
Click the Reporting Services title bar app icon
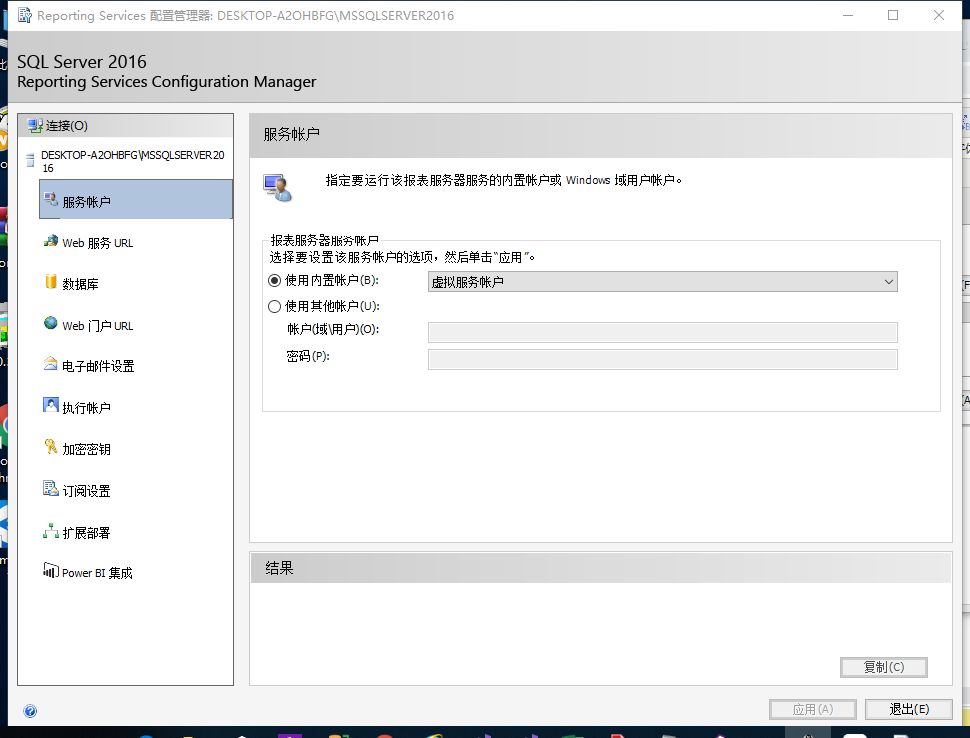(x=24, y=15)
